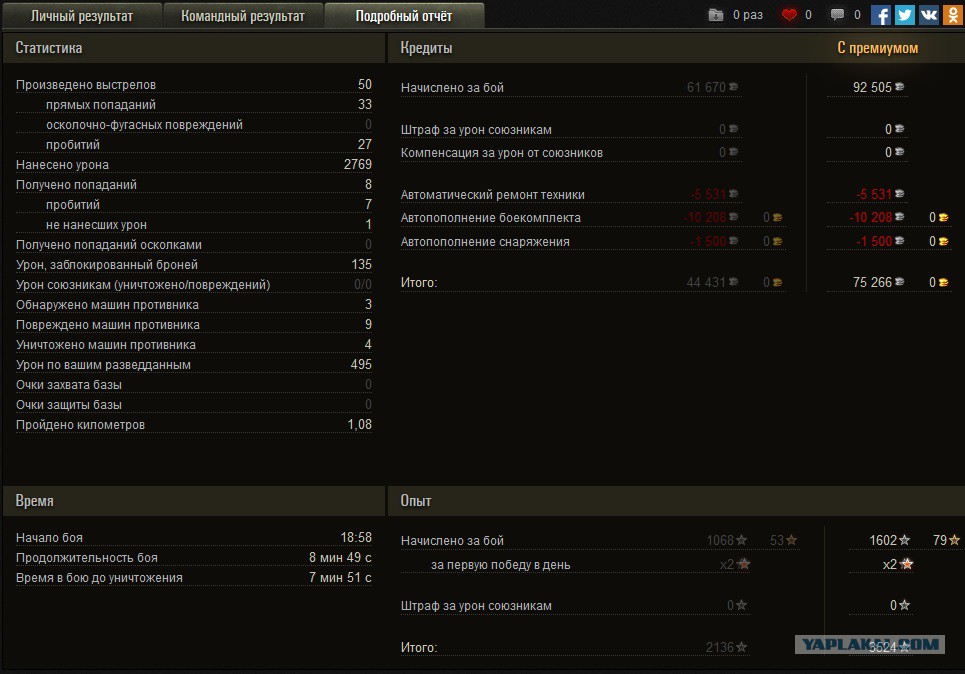This screenshot has width=965, height=674.
Task: Click the Нанесено урона value 2769
Action: pyautogui.click(x=357, y=165)
